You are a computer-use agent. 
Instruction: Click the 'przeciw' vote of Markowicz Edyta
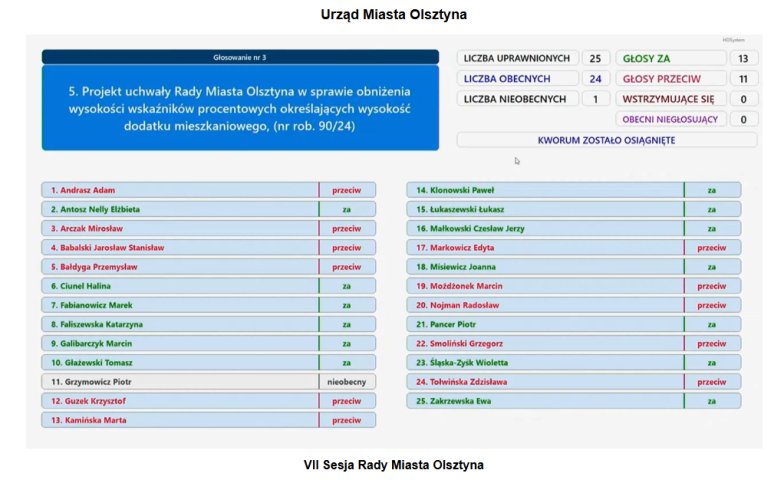pos(712,248)
